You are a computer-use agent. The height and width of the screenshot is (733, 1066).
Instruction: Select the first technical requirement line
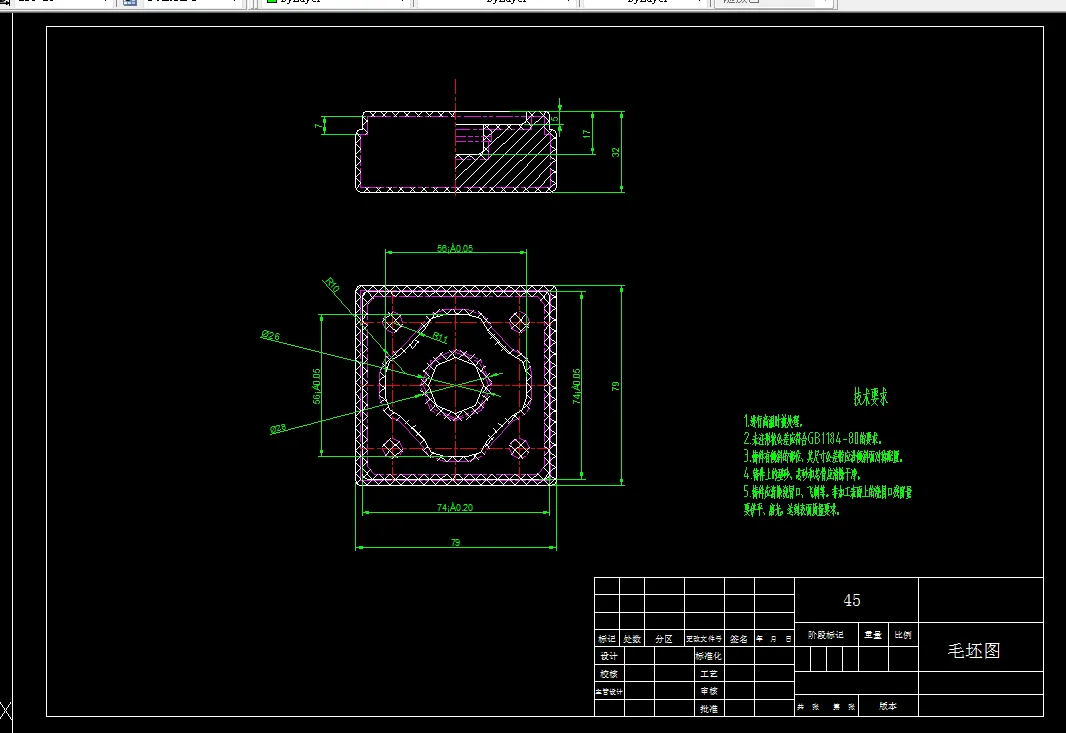pos(773,422)
